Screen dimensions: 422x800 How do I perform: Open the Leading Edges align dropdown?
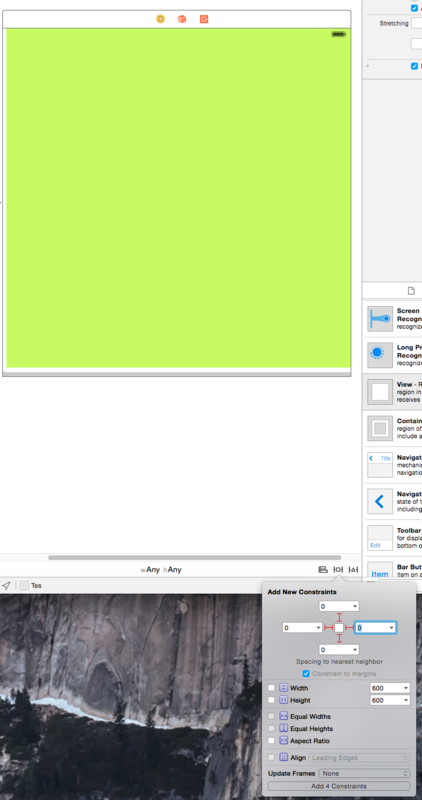[359, 758]
